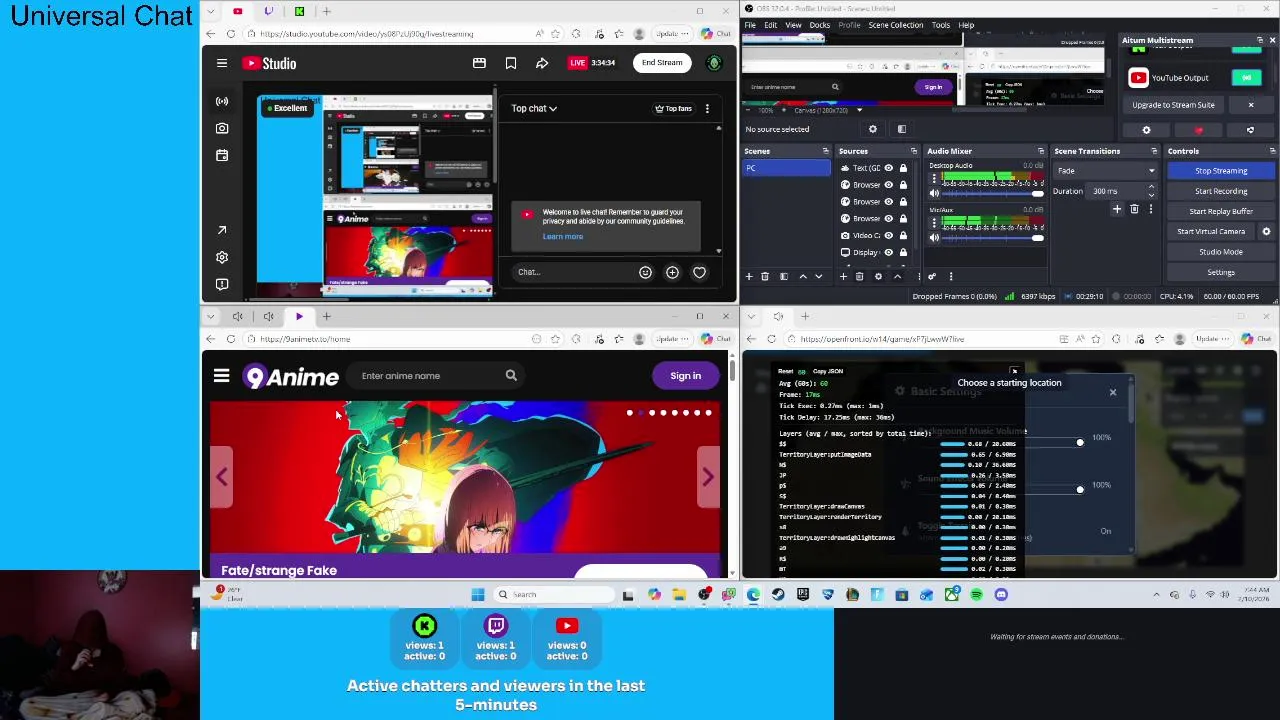Open Audio Mixer three-dot menu at bottom
The height and width of the screenshot is (720, 1280).
(x=951, y=277)
